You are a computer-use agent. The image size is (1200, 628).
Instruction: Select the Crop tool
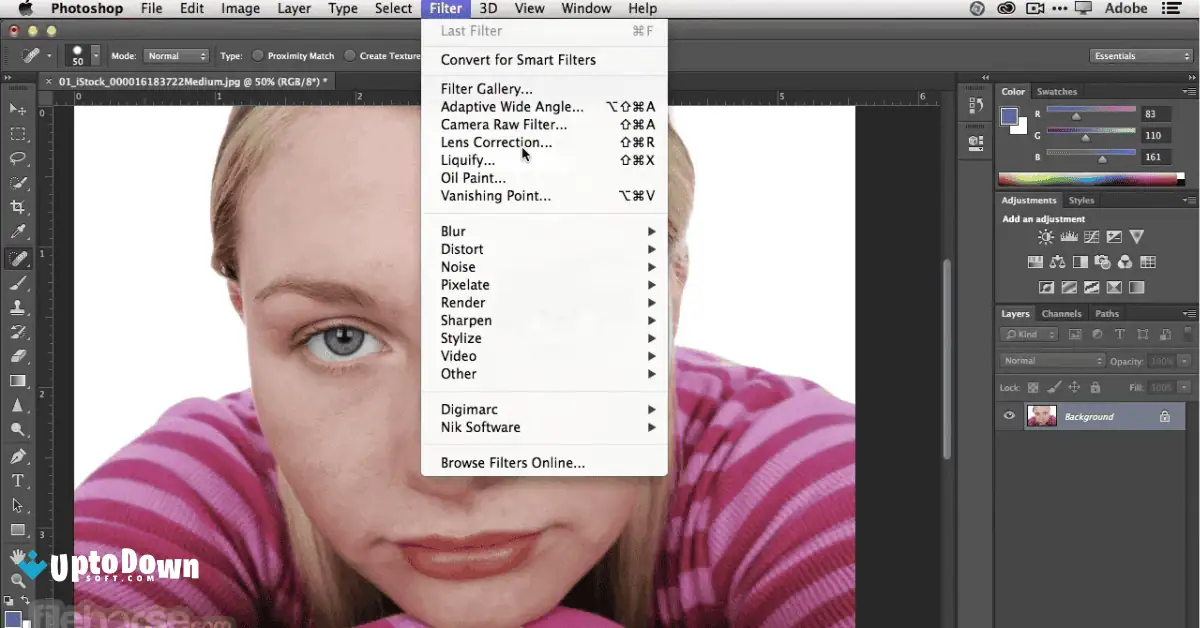[x=18, y=207]
